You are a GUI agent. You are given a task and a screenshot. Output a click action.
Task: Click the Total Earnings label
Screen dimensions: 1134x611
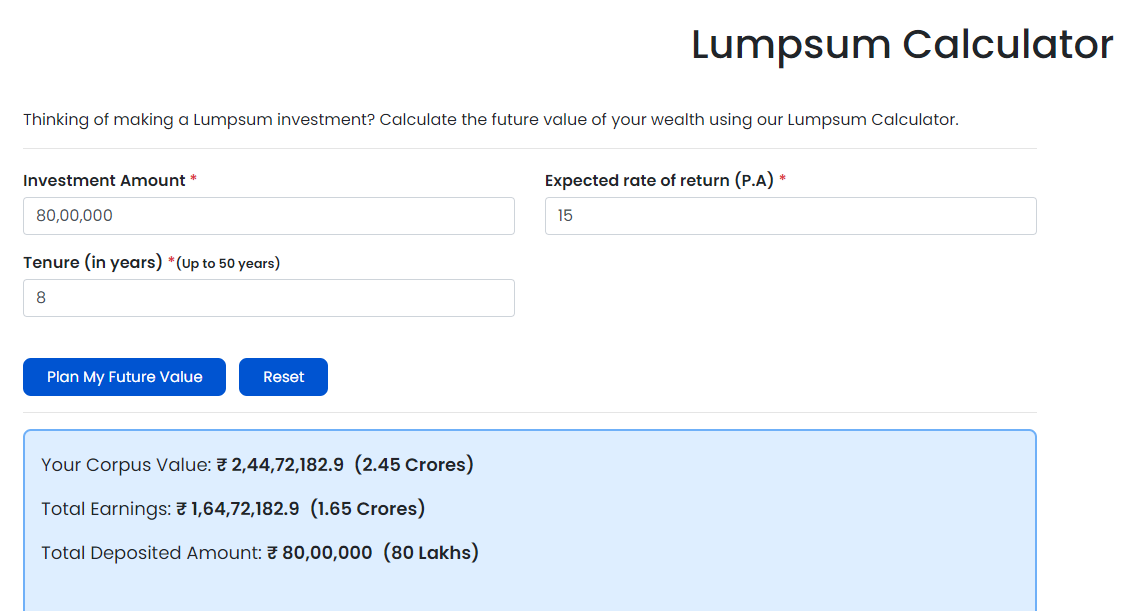(x=106, y=509)
